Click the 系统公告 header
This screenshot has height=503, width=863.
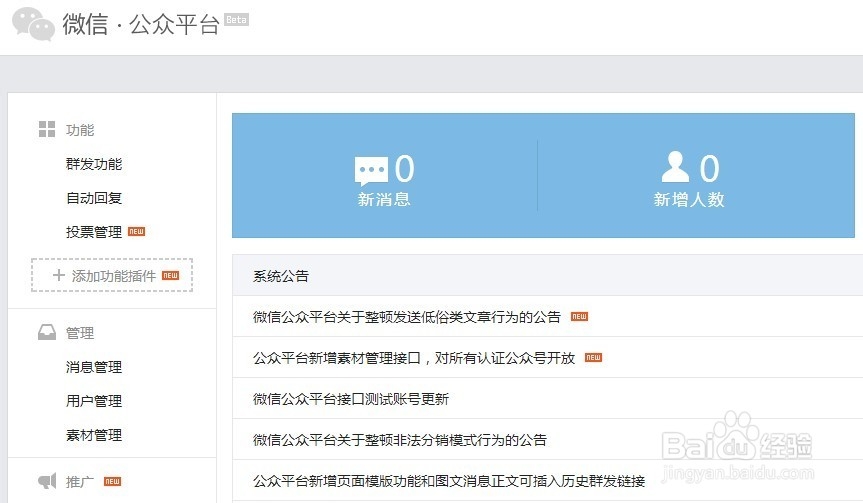pyautogui.click(x=281, y=276)
